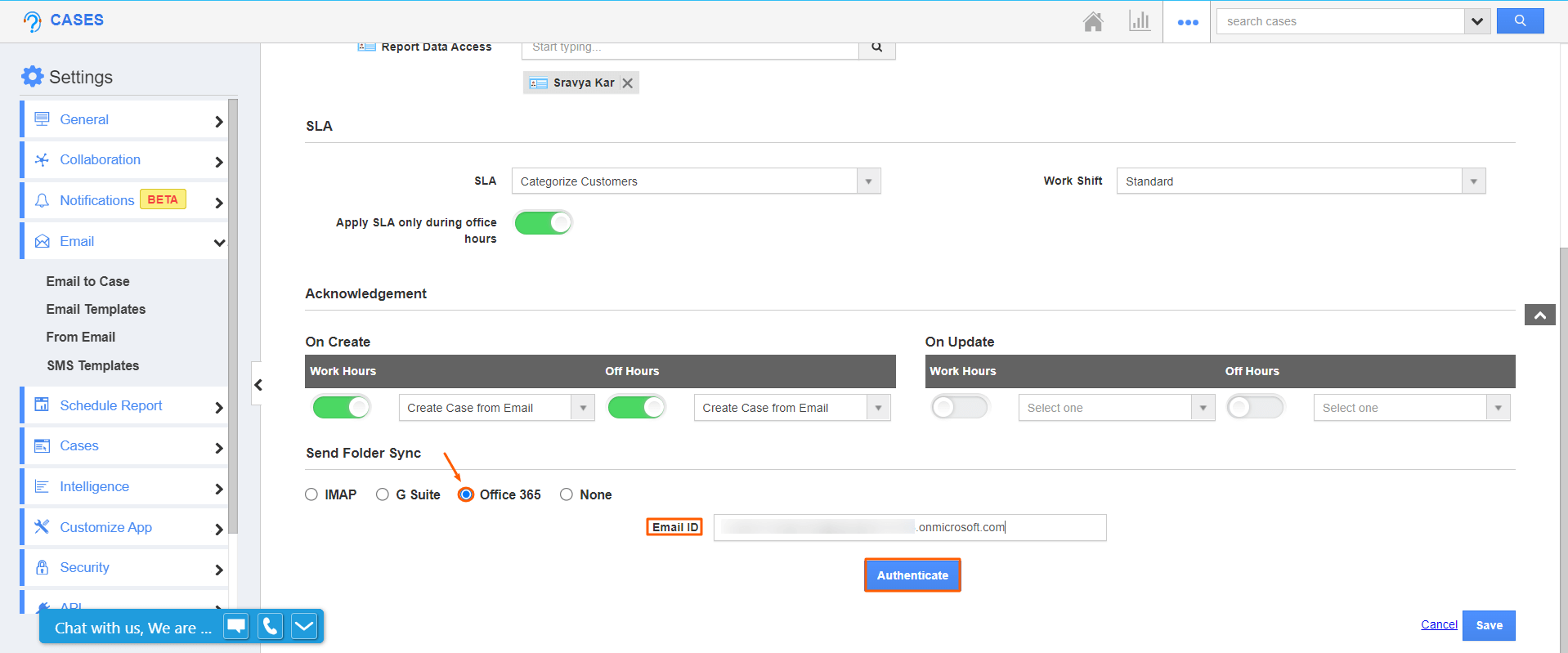Click the Cancel link
The height and width of the screenshot is (653, 1568).
point(1439,624)
